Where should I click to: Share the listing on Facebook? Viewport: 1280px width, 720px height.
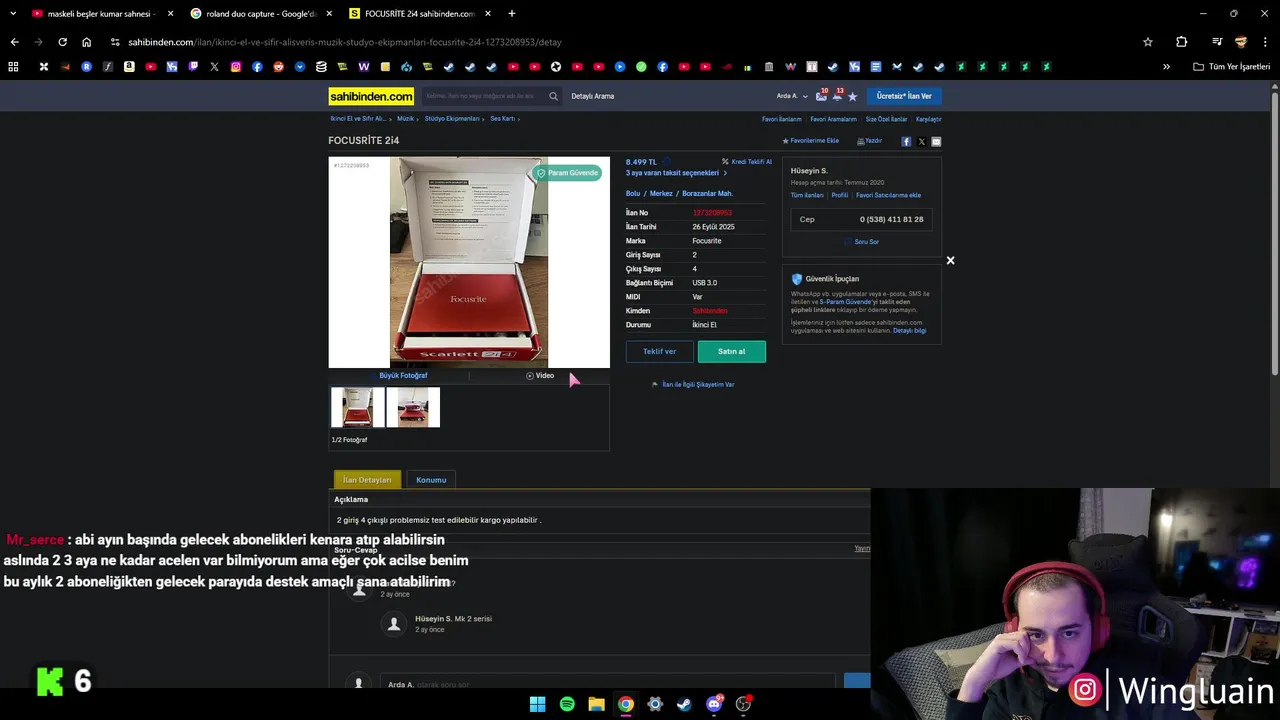[x=906, y=141]
